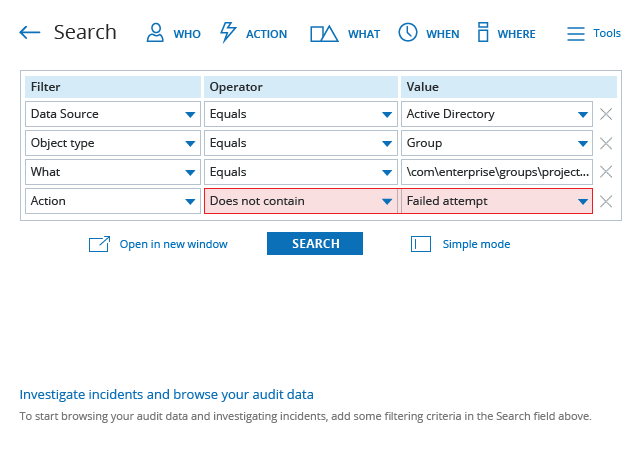Click the SEARCH button
This screenshot has width=640, height=450.
point(315,243)
